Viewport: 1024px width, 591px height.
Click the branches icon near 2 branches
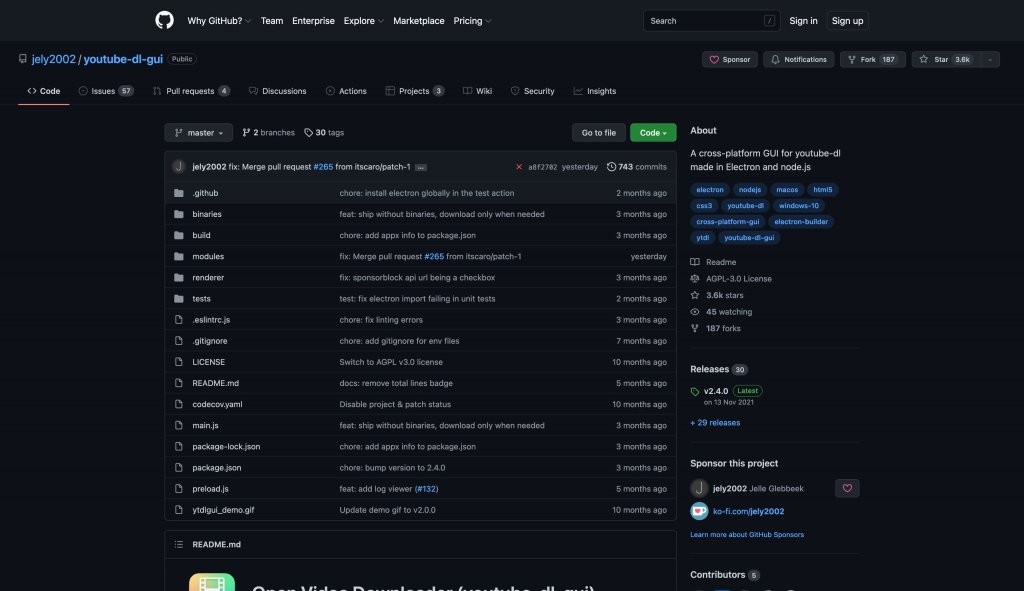(246, 133)
